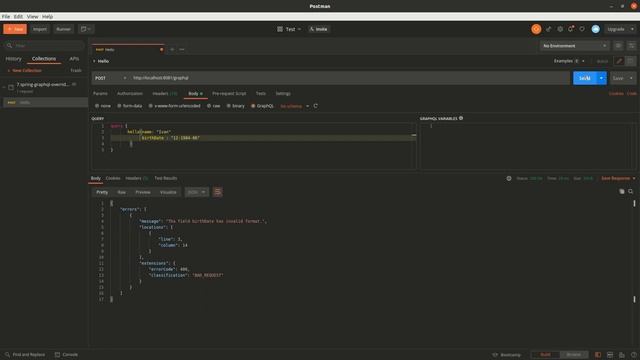Expand the Hello request description arrow
The width and height of the screenshot is (640, 360).
94,61
